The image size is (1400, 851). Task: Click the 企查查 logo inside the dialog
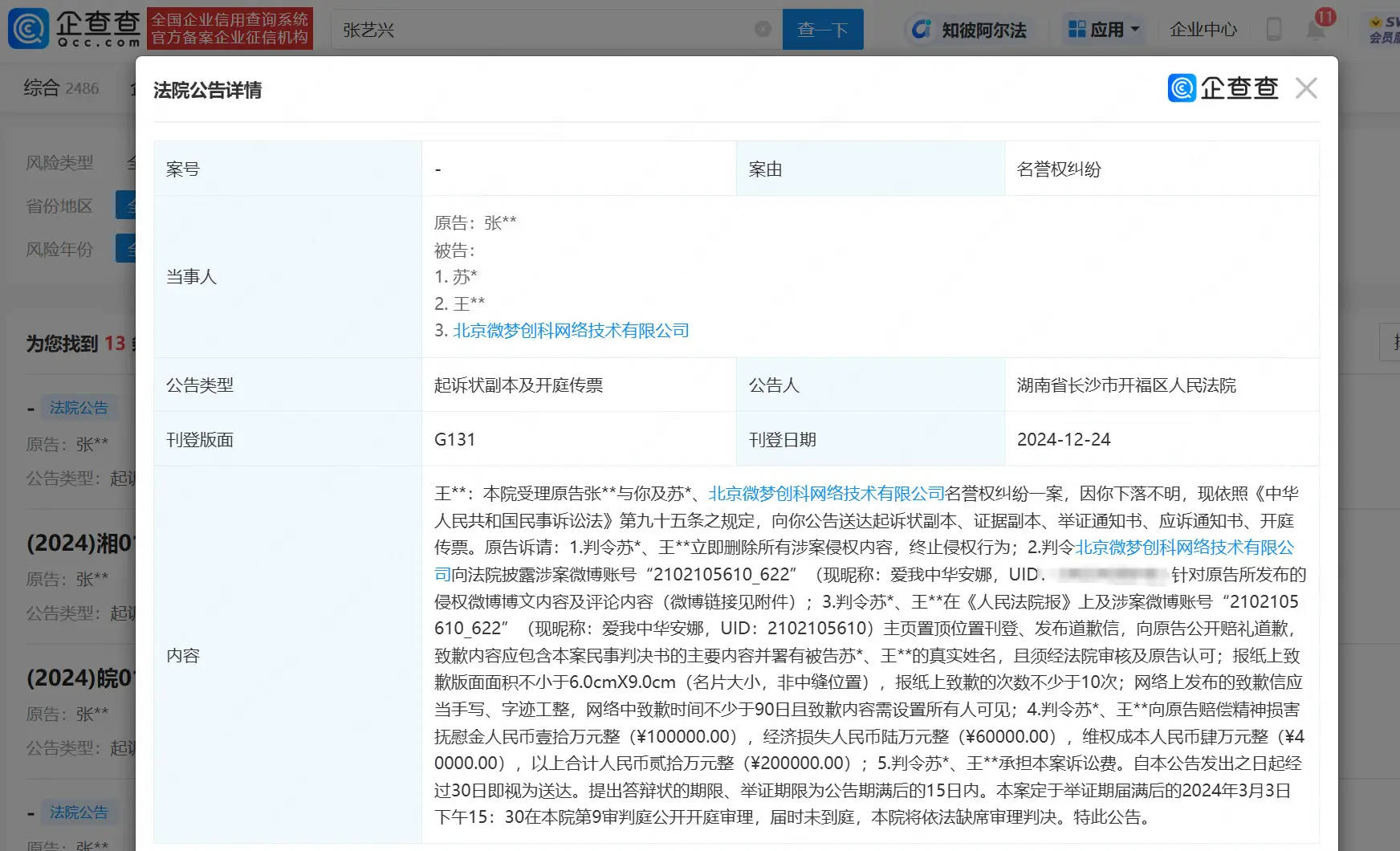pos(1223,88)
